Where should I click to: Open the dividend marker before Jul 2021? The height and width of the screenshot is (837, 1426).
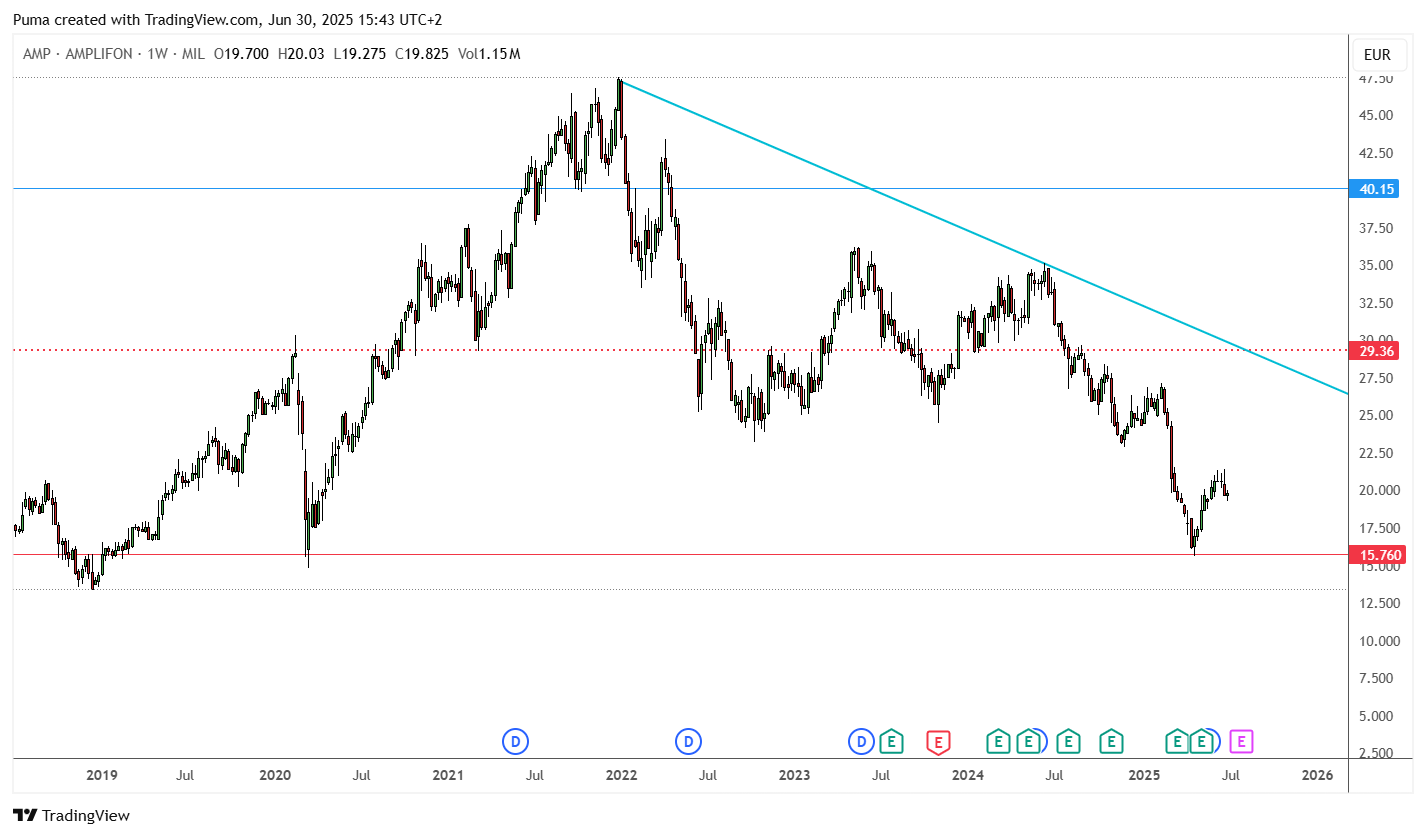pos(515,742)
